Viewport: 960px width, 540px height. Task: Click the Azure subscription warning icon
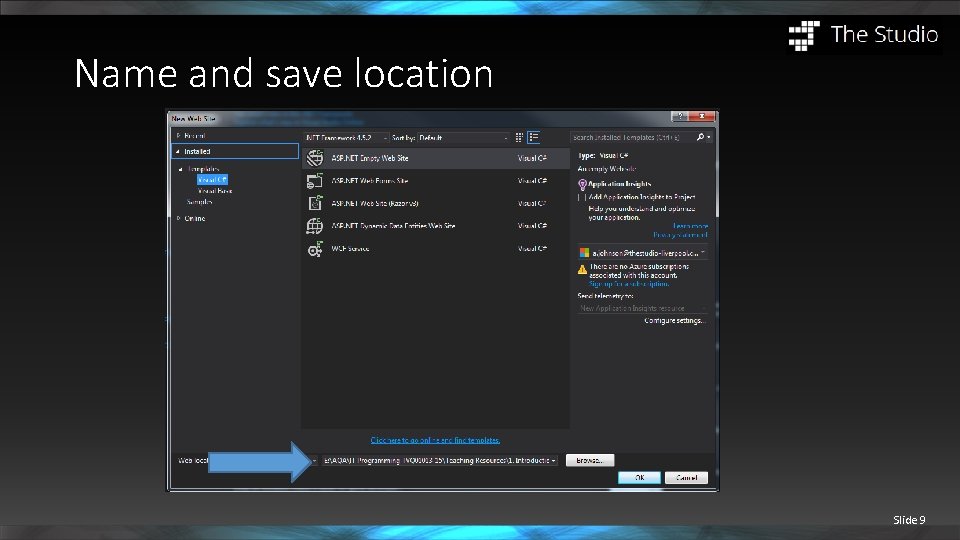[582, 269]
